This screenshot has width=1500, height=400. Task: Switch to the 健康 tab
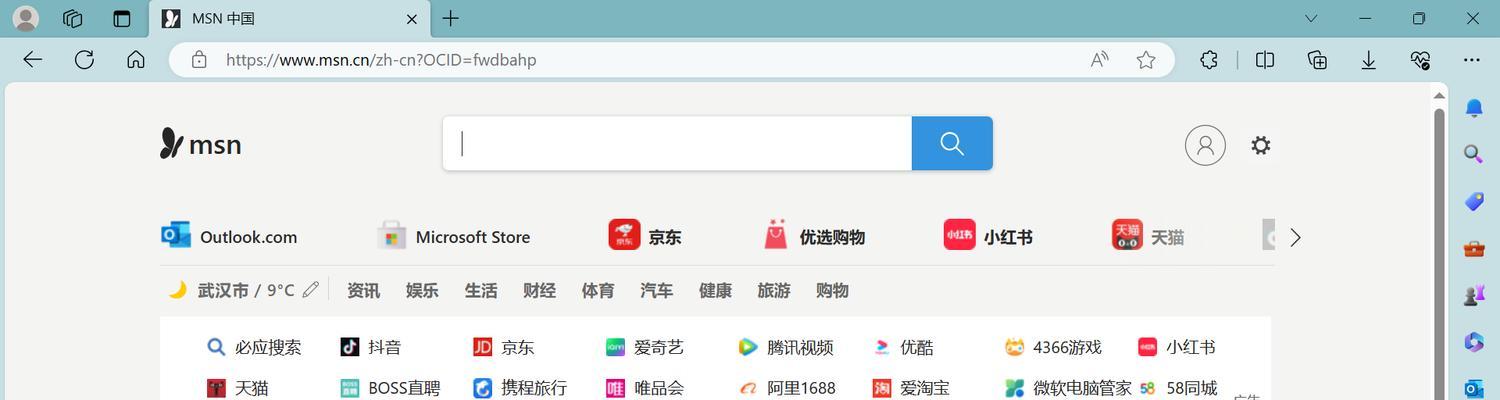click(715, 290)
